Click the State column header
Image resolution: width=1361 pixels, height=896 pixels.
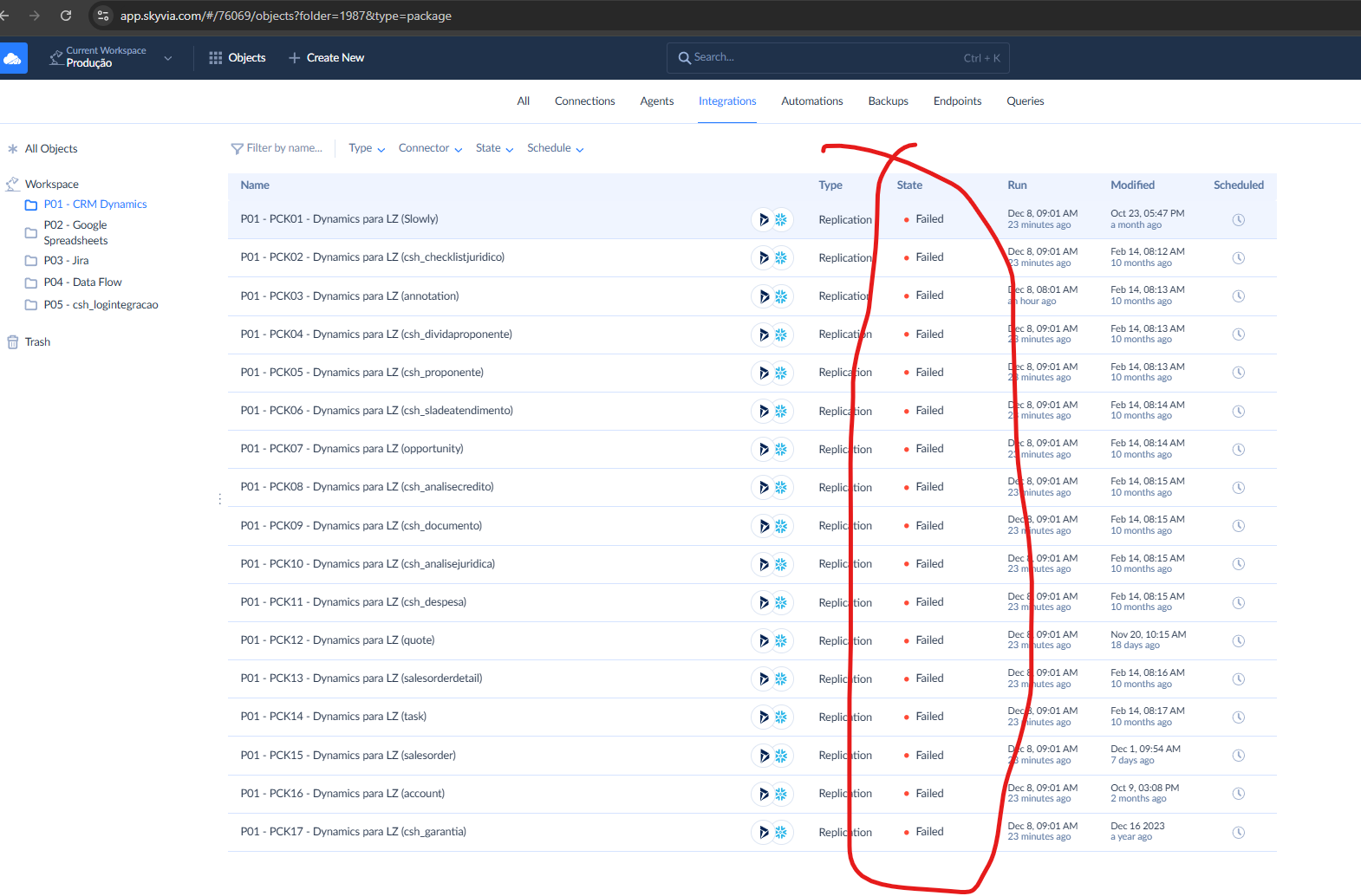909,185
